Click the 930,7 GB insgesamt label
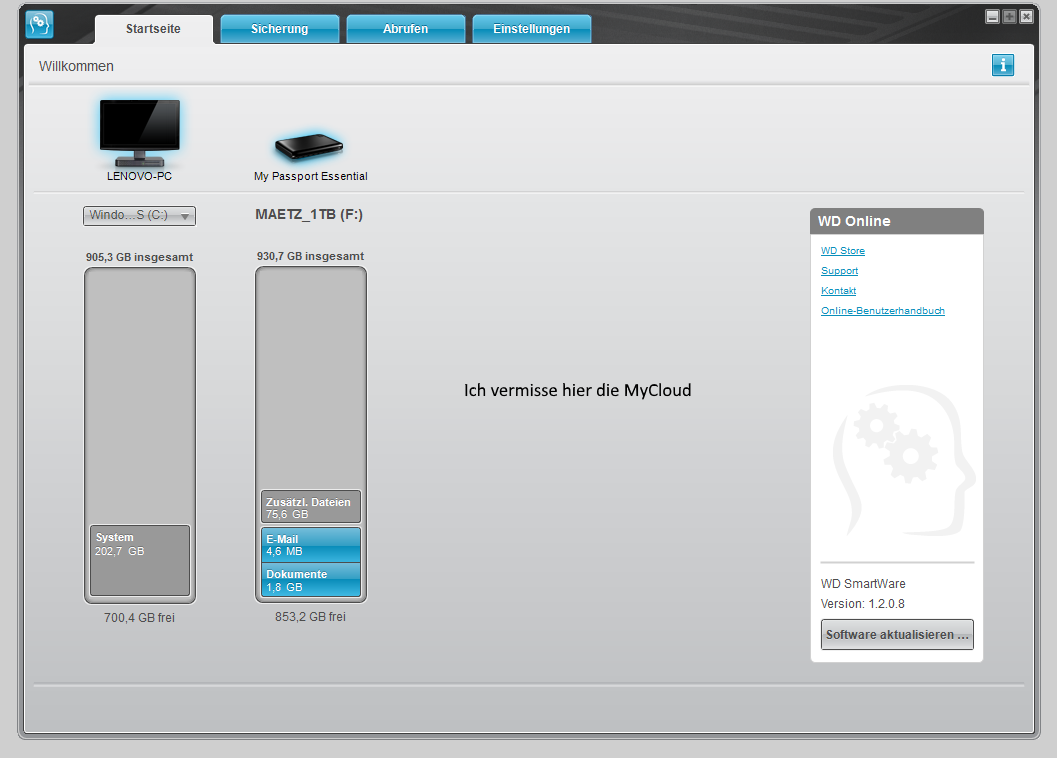 click(310, 256)
